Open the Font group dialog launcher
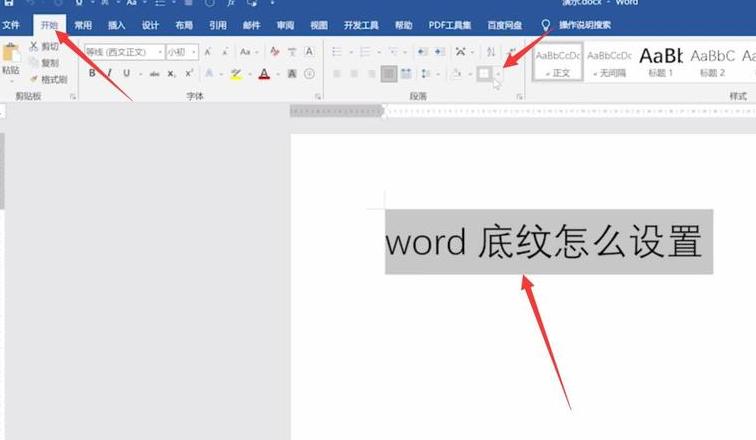The width and height of the screenshot is (756, 440). pos(318,97)
